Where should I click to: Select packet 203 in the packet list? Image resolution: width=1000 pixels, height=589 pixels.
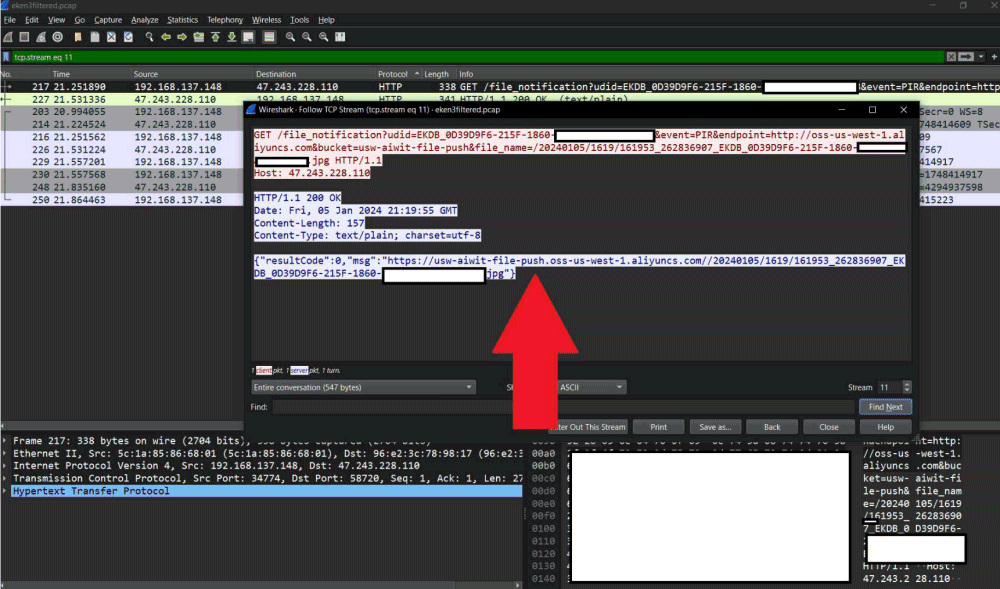[122, 112]
